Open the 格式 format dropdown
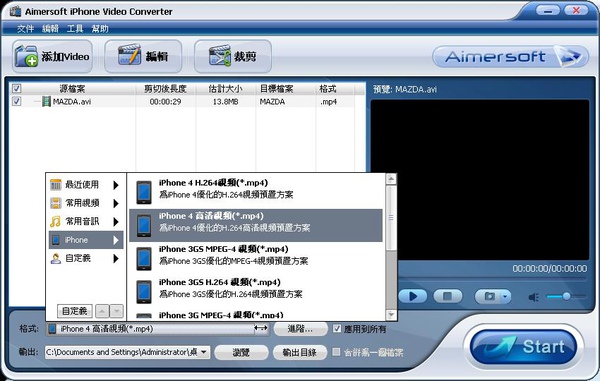Screen dimensions: 600x381 point(157,329)
